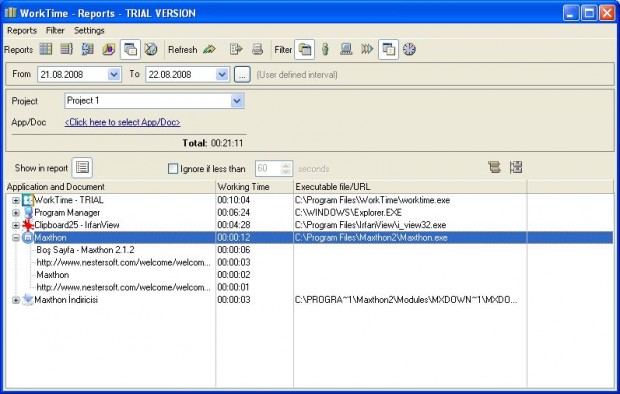Toggle the project folders filter icon
The height and width of the screenshot is (394, 620).
click(304, 49)
